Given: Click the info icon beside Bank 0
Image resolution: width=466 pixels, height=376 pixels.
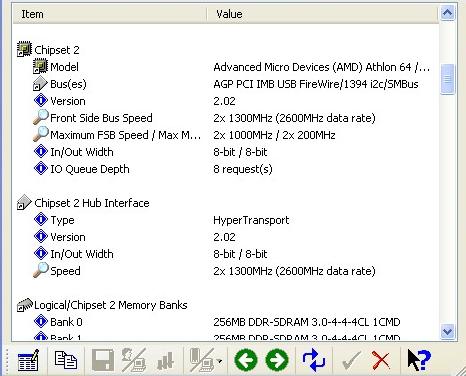Looking at the screenshot, I should pyautogui.click(x=41, y=322).
